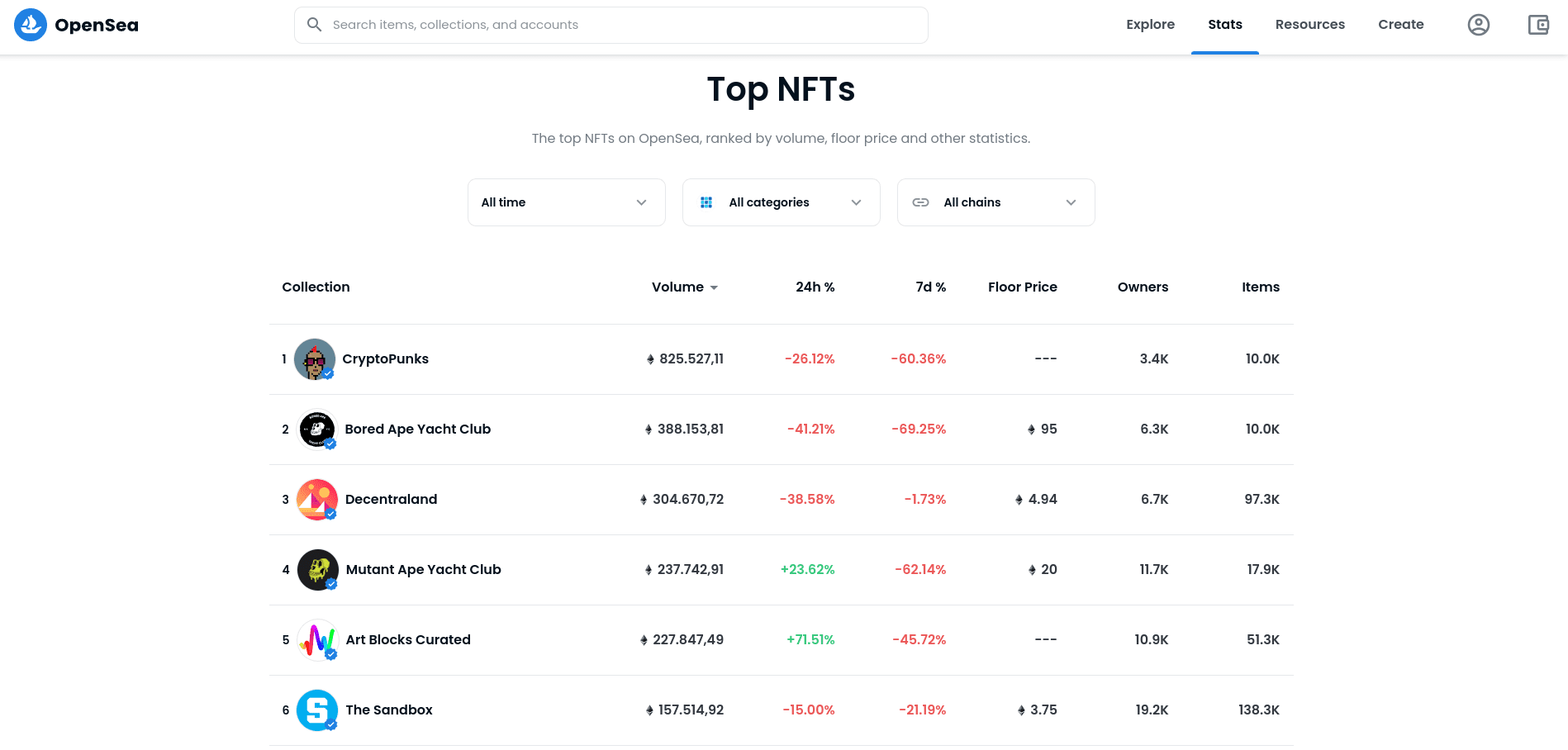Open the Bored Ape Yacht Club name
Image resolution: width=1568 pixels, height=750 pixels.
click(x=417, y=430)
